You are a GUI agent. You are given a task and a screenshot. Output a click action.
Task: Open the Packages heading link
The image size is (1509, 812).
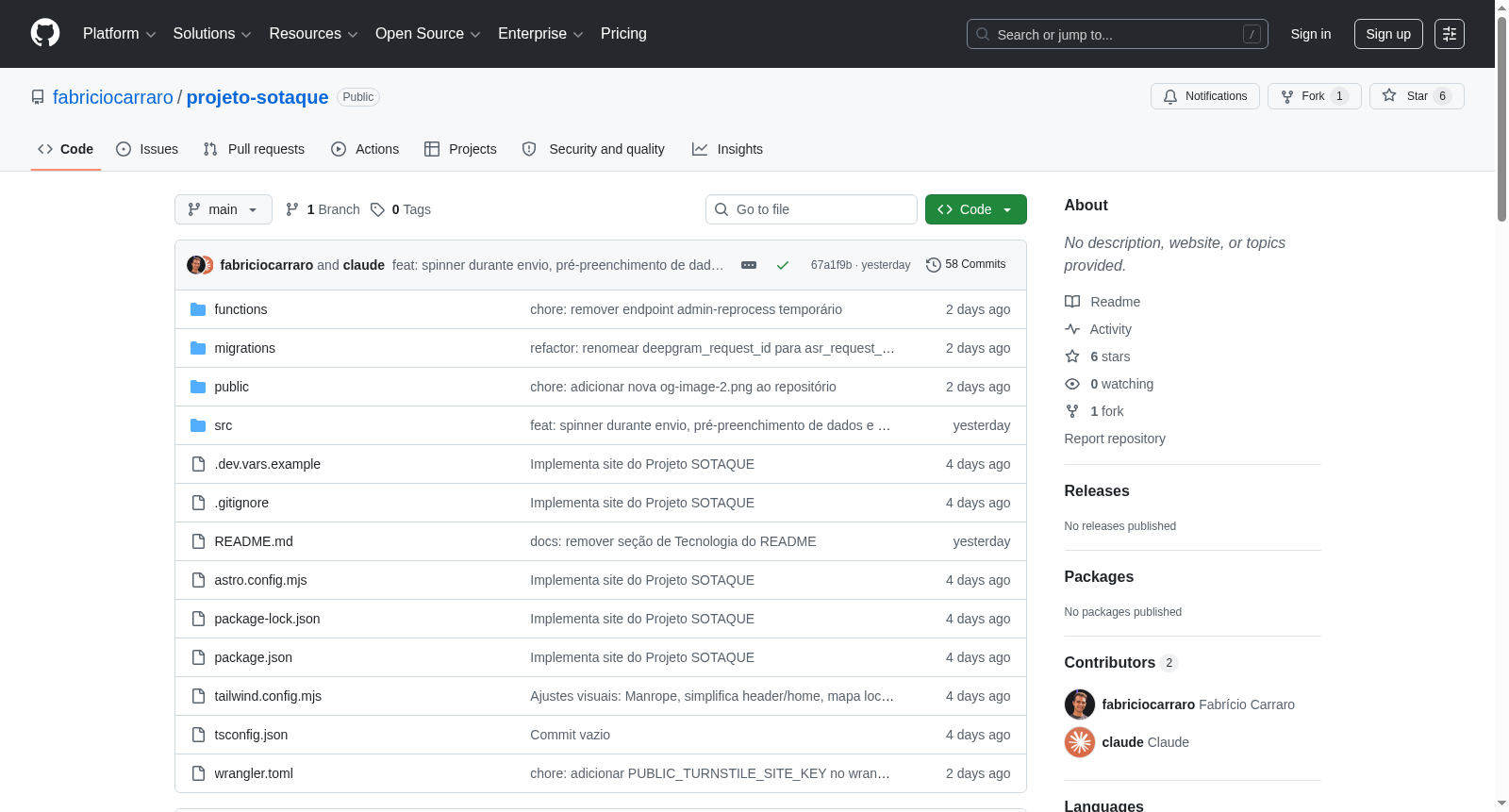[1099, 576]
